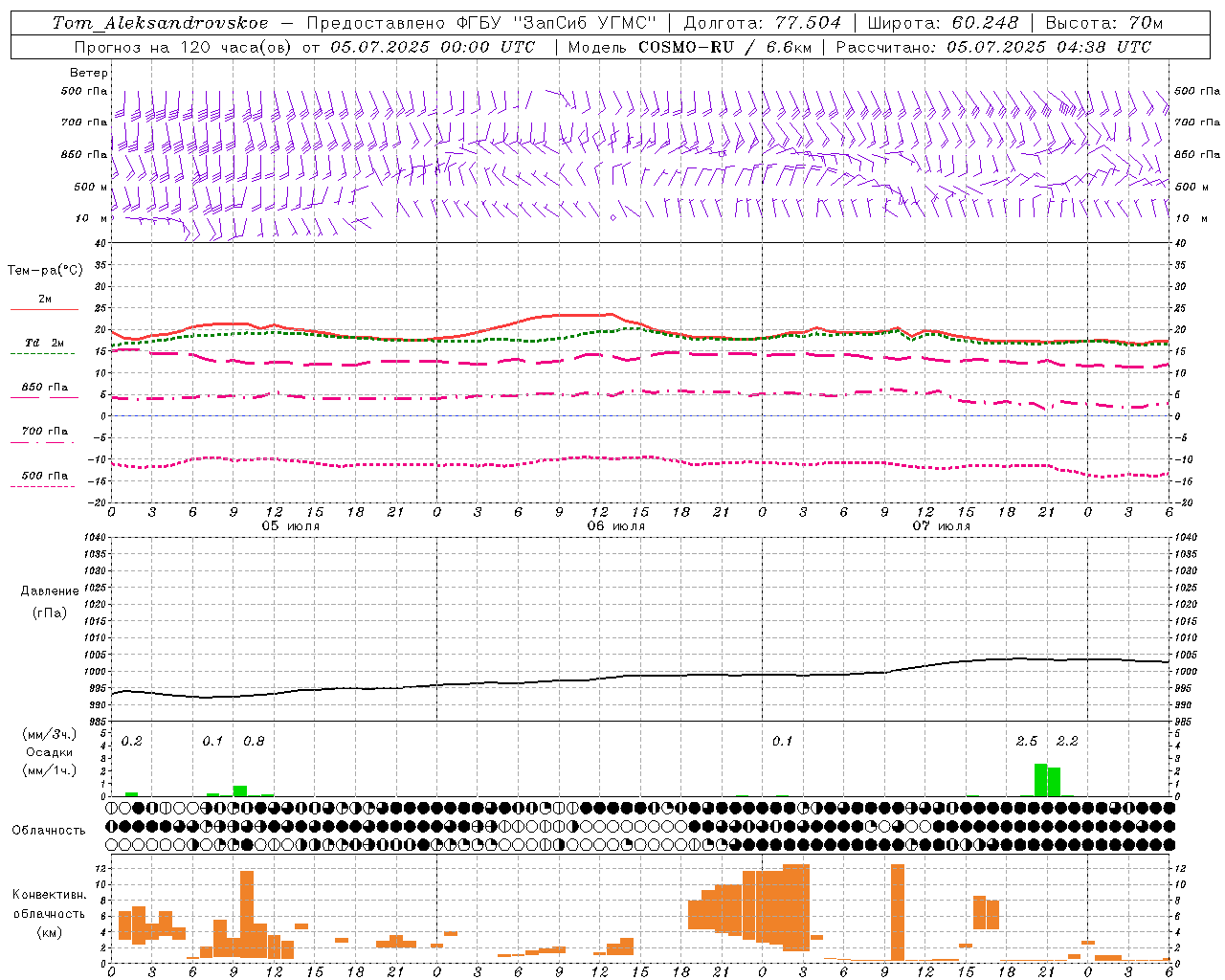
Task: Click the Осадки precipitation label
Action: [x=50, y=752]
